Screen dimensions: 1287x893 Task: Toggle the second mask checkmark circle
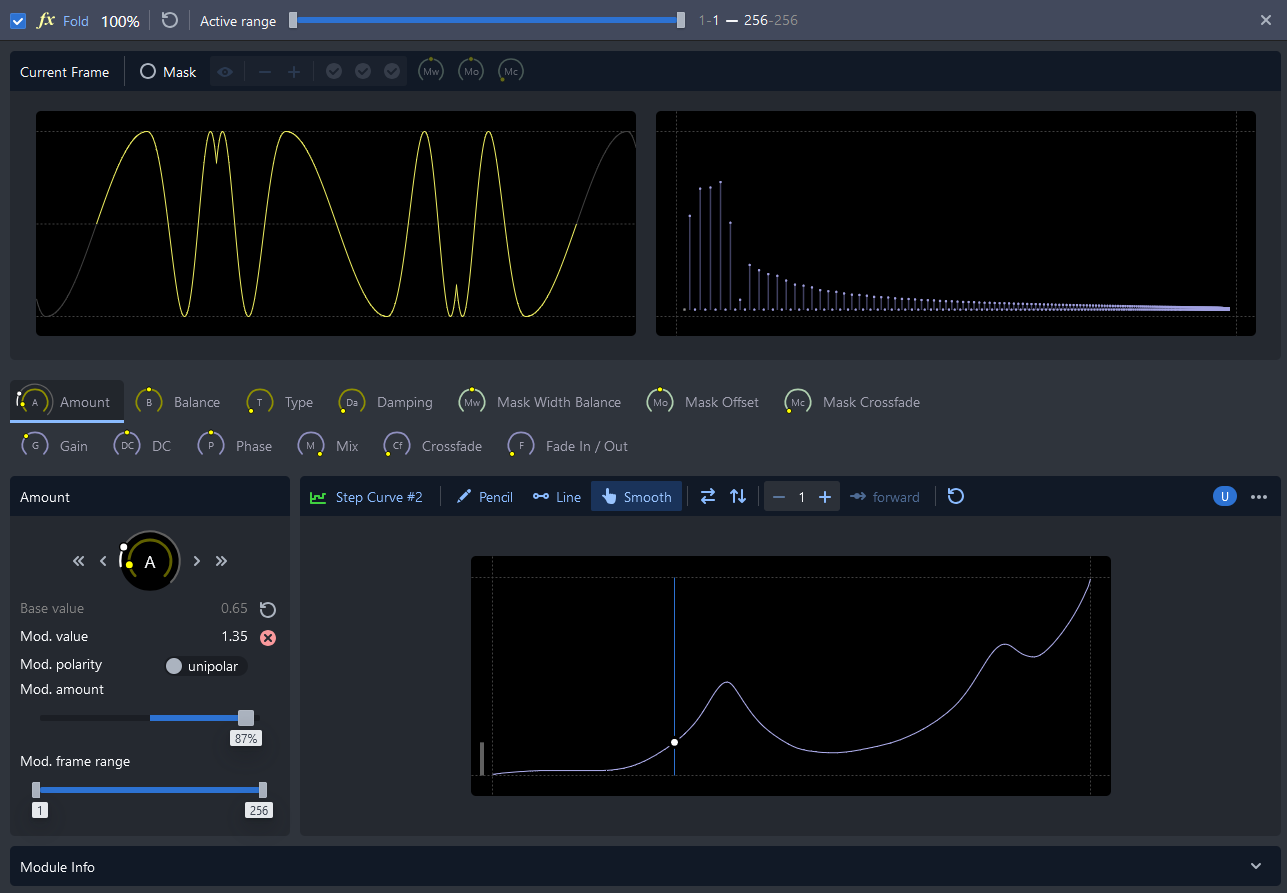(363, 71)
